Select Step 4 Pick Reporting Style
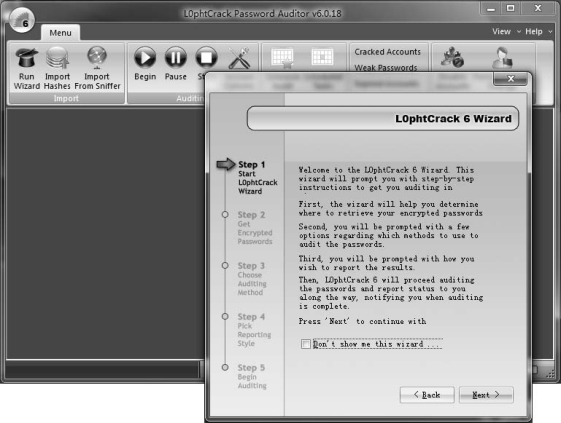This screenshot has width=561, height=423. 254,330
